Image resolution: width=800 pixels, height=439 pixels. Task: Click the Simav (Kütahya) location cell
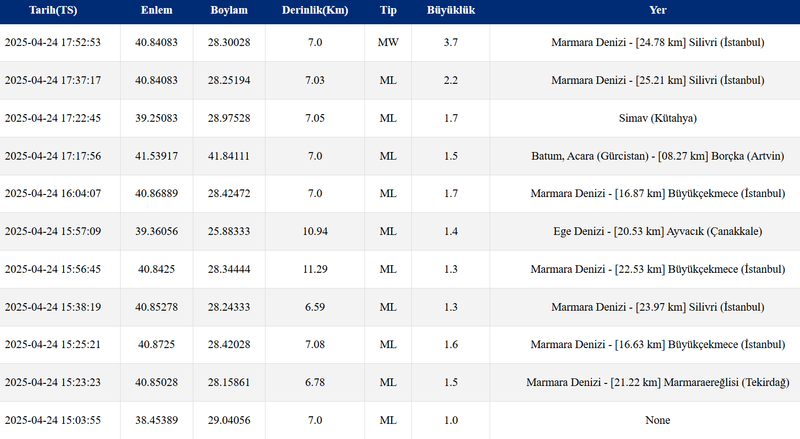click(657, 118)
